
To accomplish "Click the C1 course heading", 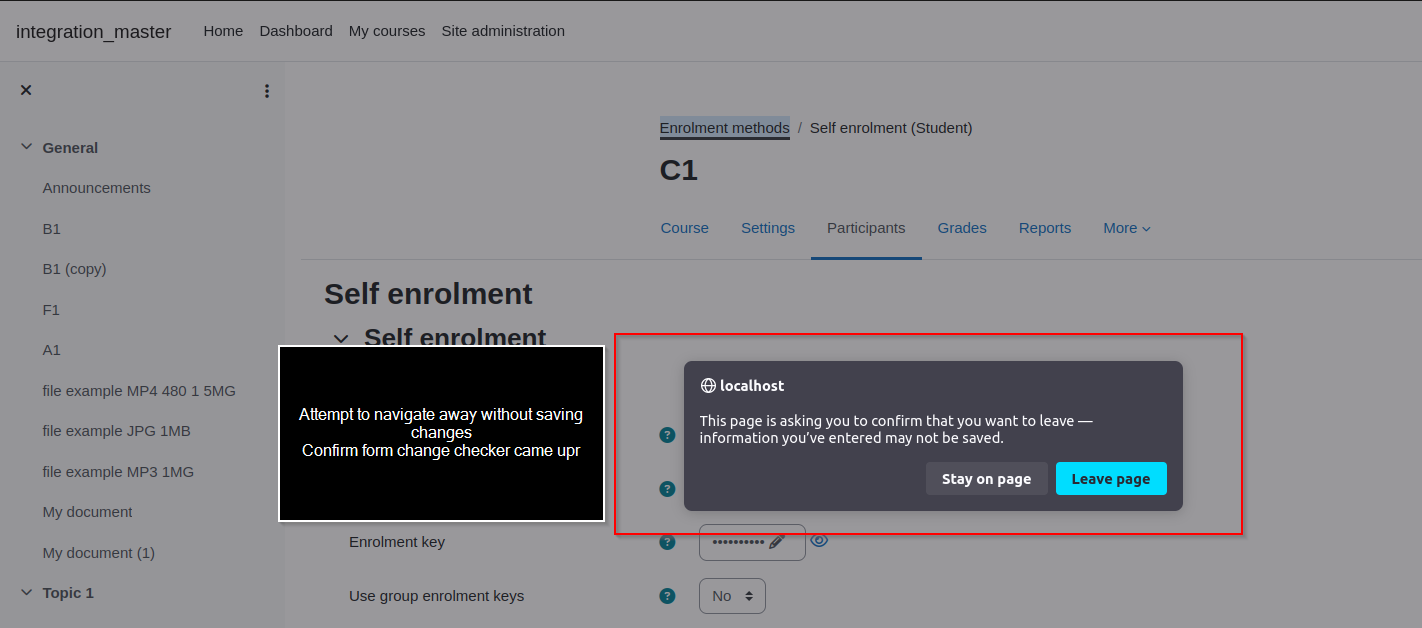I will (679, 171).
